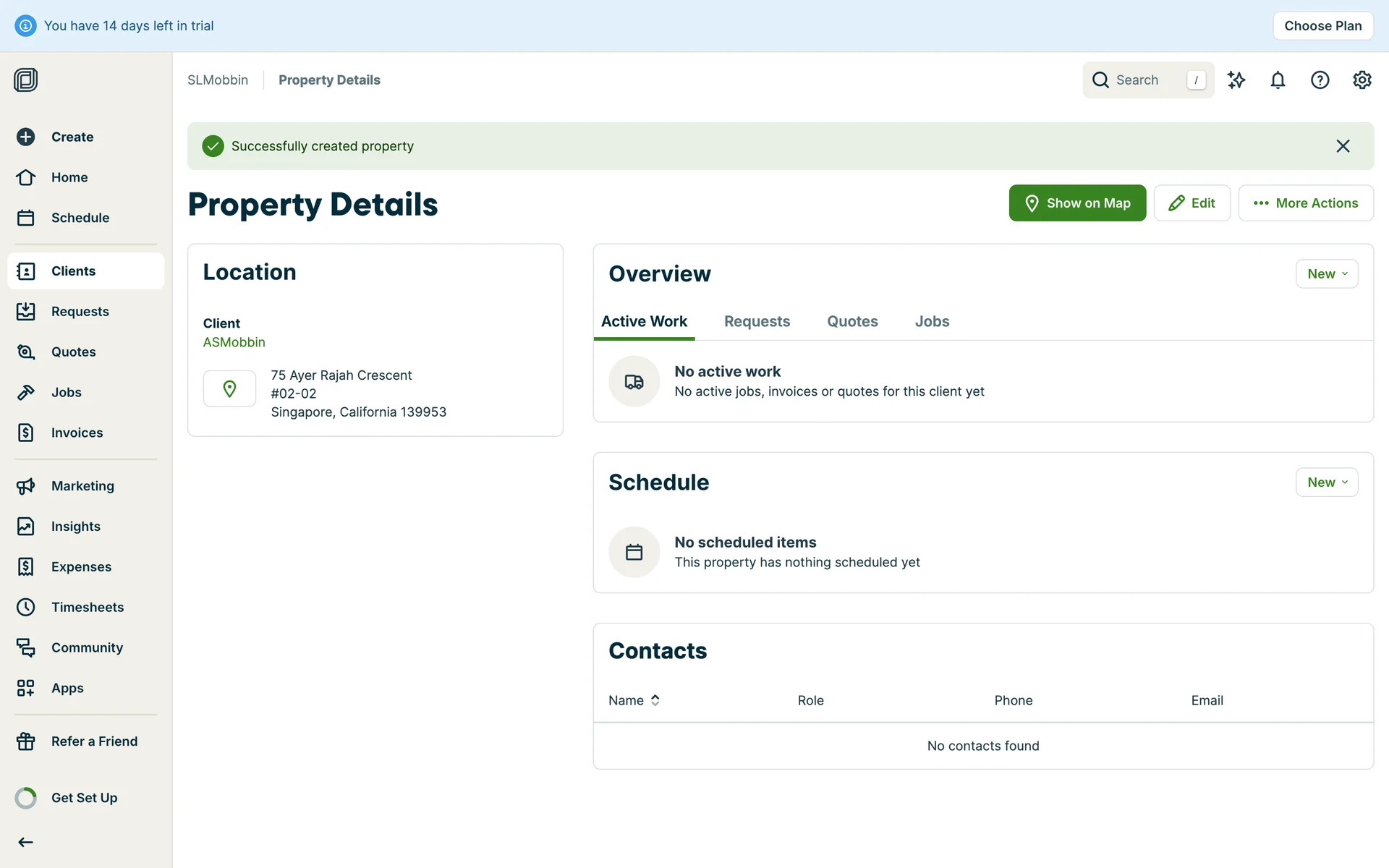
Task: Collapse sidebar with left arrow icon
Action: pos(26,842)
